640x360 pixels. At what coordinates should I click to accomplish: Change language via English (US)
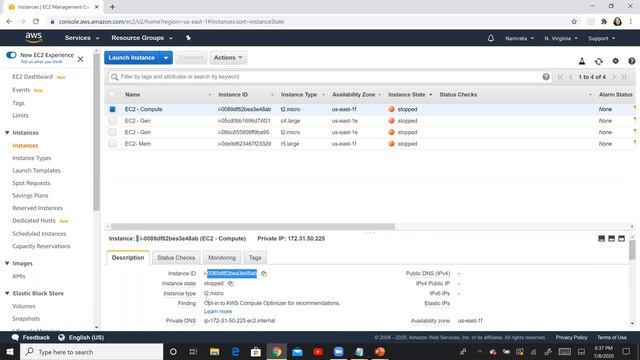pos(81,338)
